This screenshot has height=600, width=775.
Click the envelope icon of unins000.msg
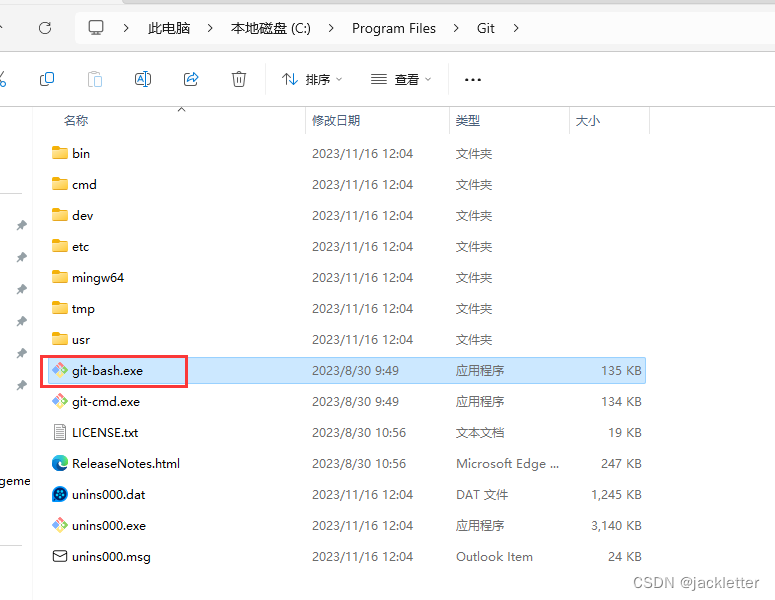pyautogui.click(x=60, y=556)
